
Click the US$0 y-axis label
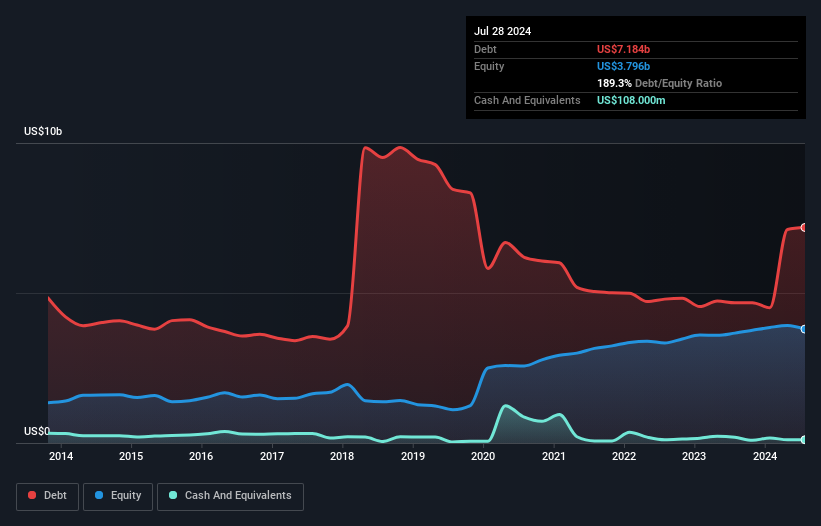37,431
